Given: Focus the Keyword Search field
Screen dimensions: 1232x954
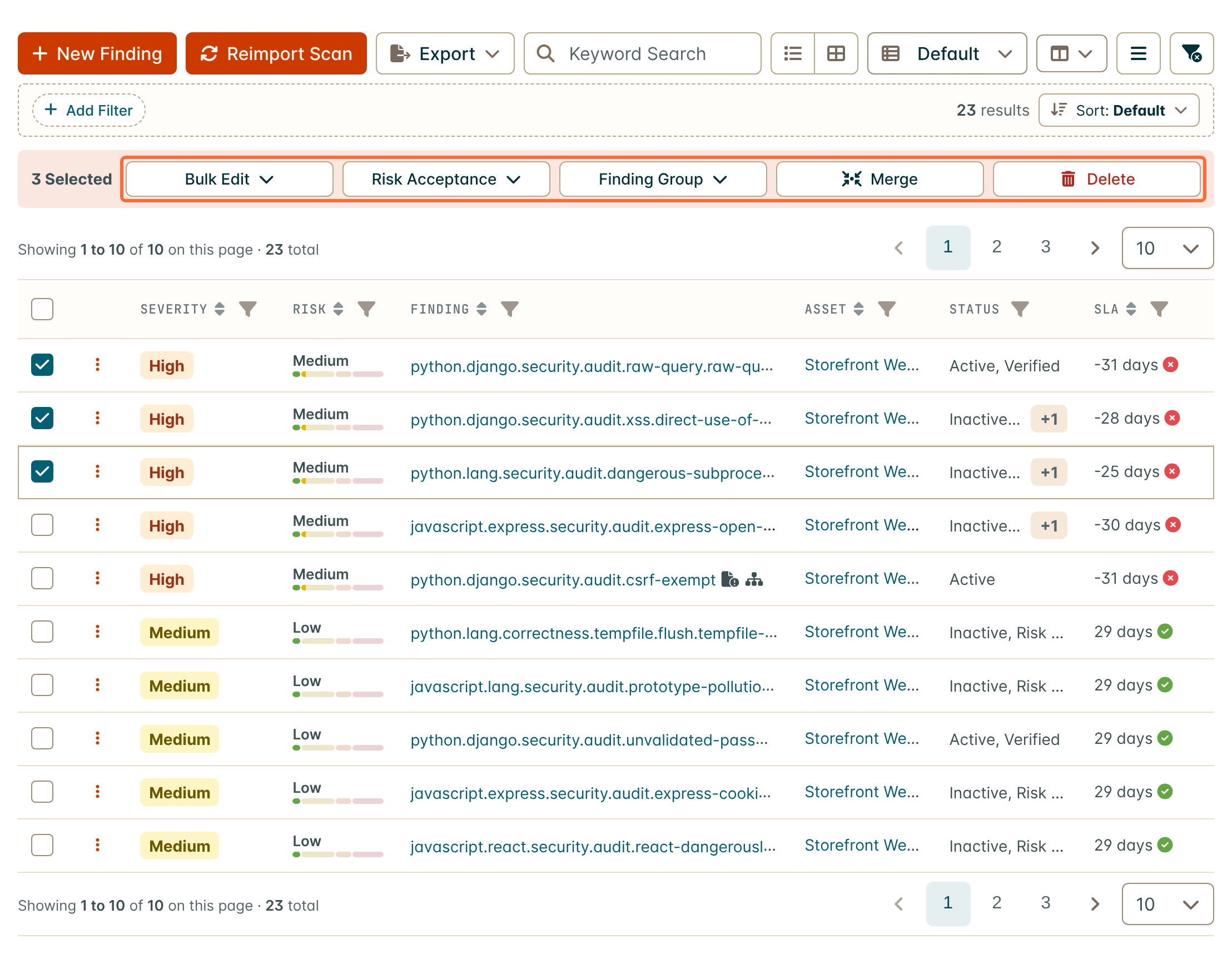Looking at the screenshot, I should (642, 53).
